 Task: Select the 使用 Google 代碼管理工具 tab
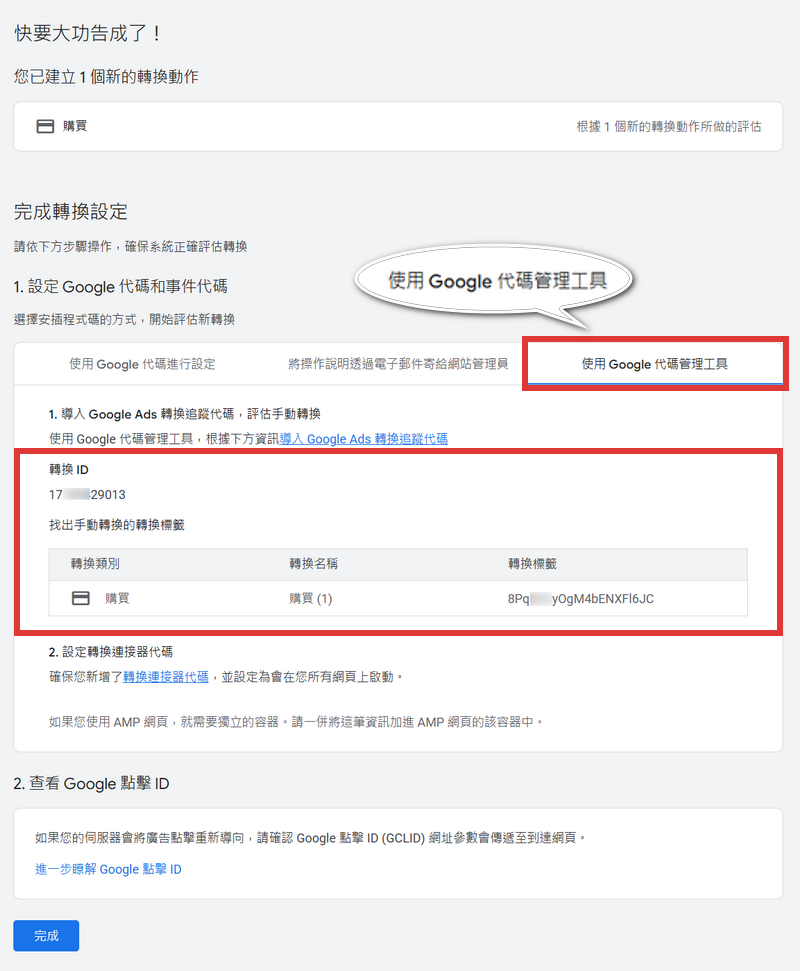(655, 363)
